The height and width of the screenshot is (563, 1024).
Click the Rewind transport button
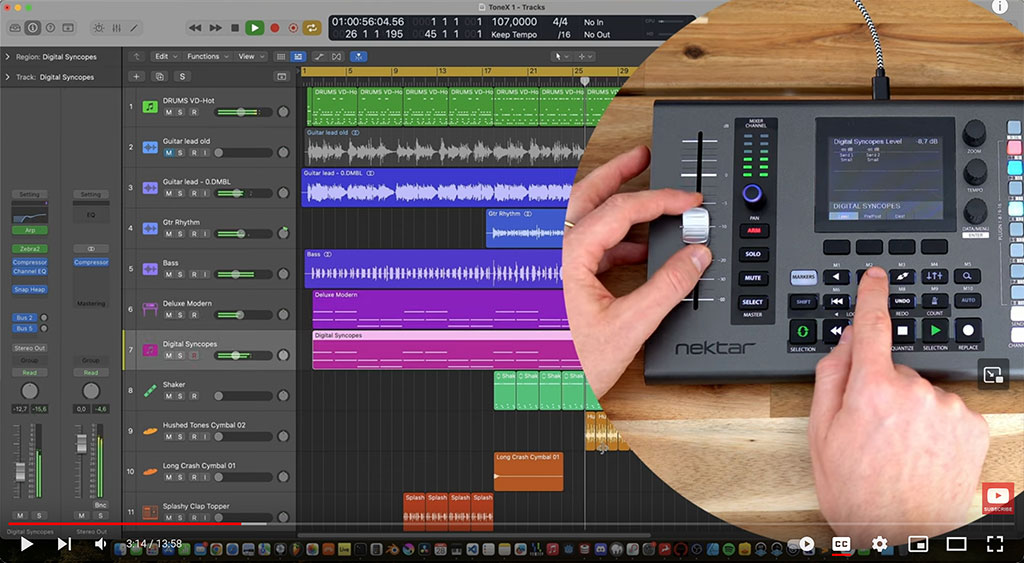point(195,28)
